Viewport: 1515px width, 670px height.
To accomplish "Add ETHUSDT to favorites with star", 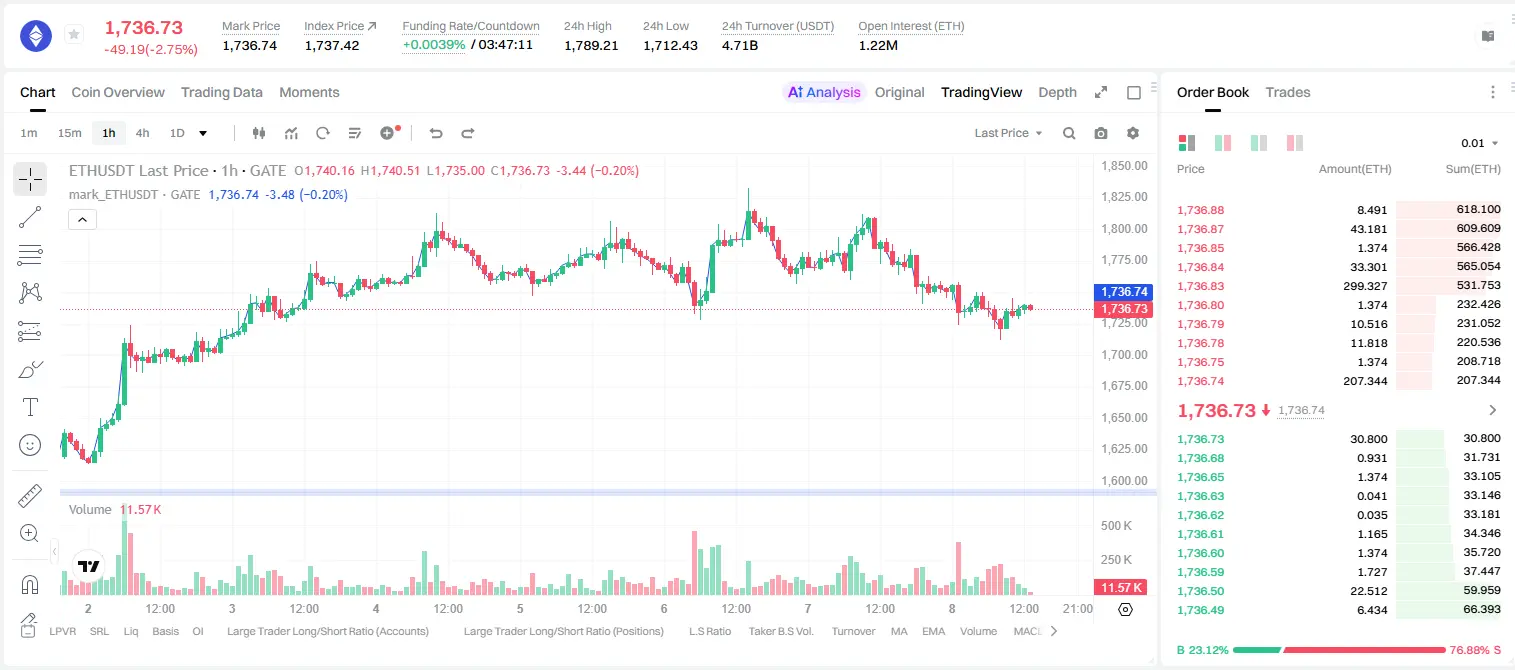I will (73, 35).
